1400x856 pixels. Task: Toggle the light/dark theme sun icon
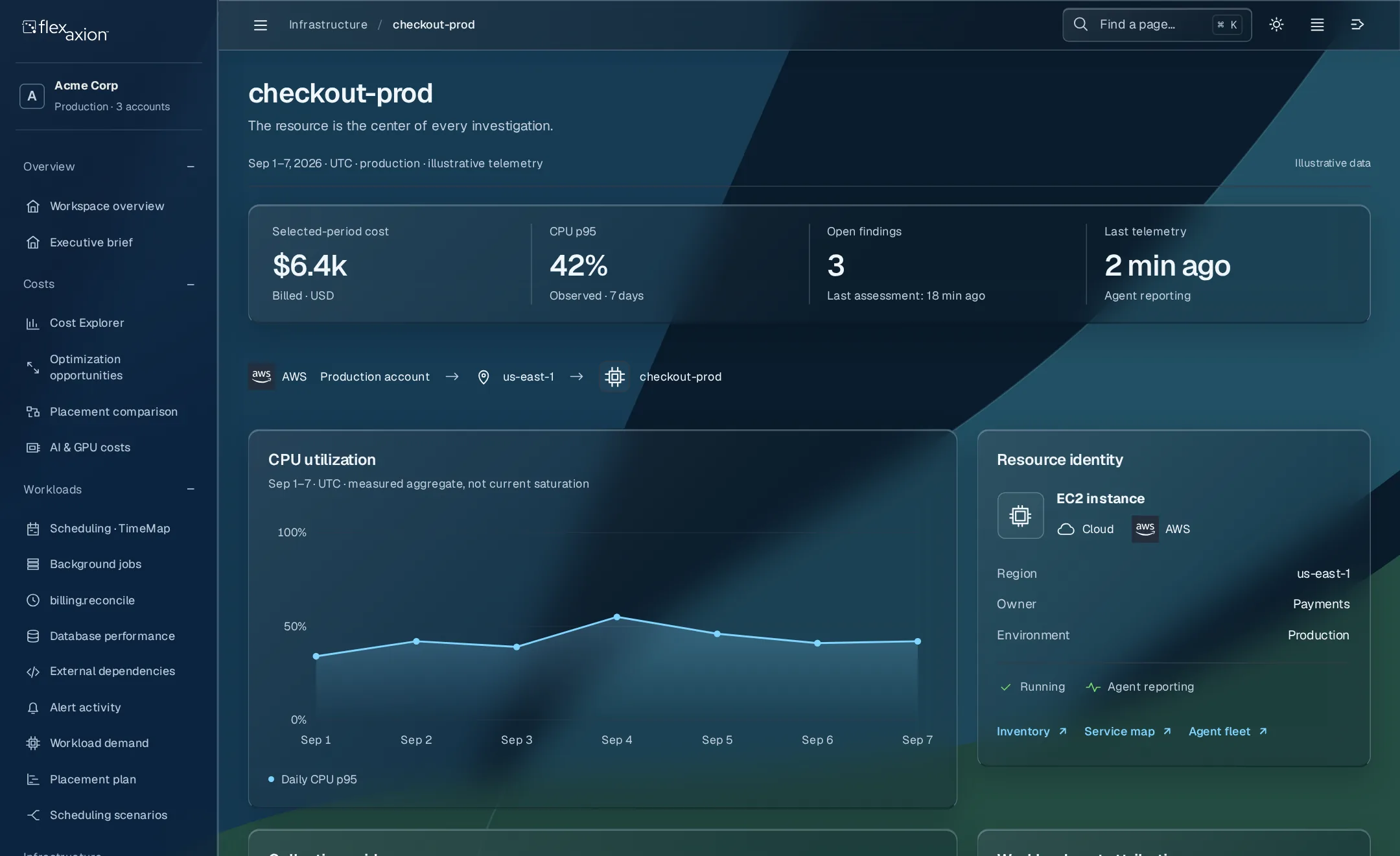click(1276, 25)
